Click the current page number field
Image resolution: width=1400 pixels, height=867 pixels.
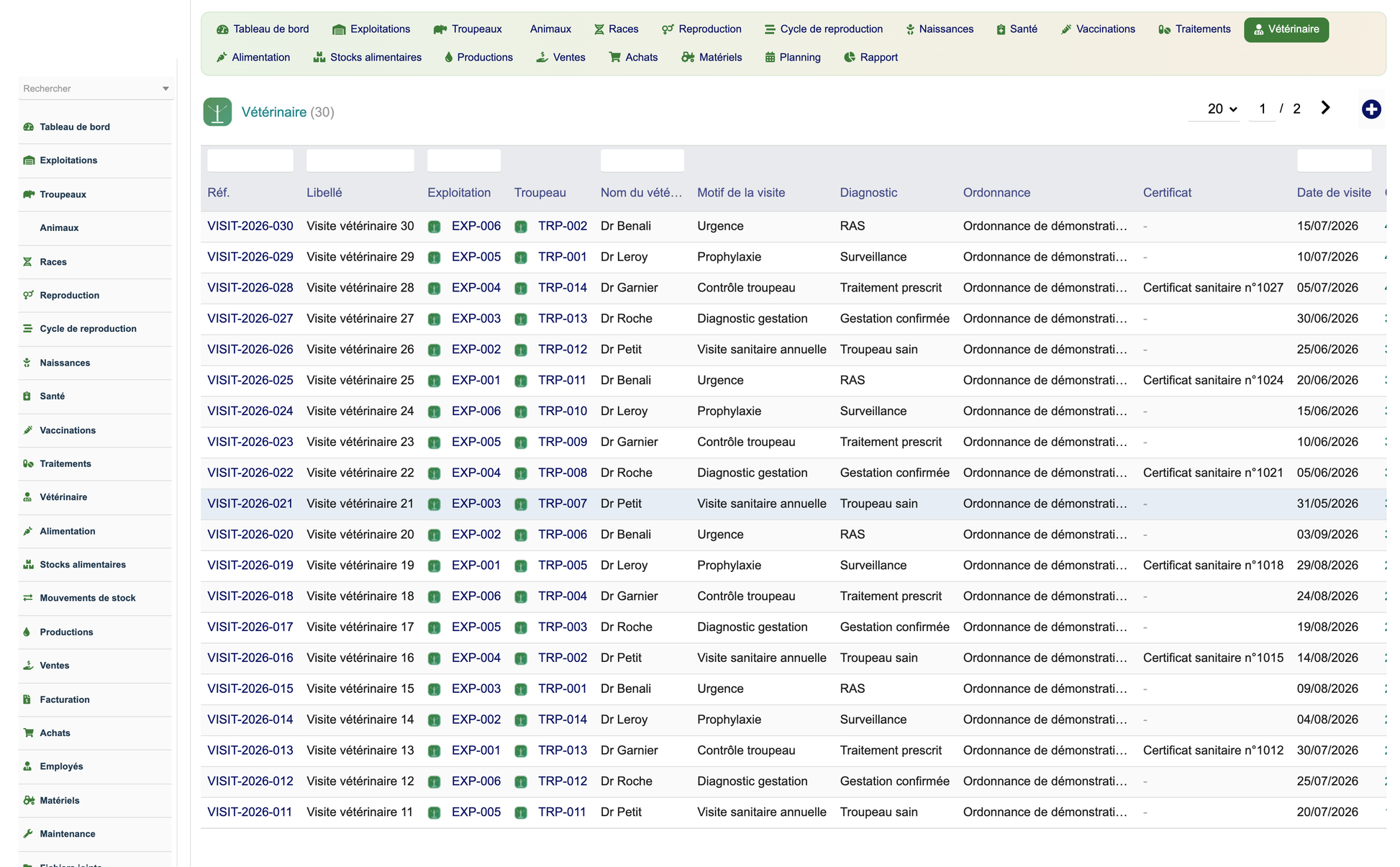(x=1263, y=109)
